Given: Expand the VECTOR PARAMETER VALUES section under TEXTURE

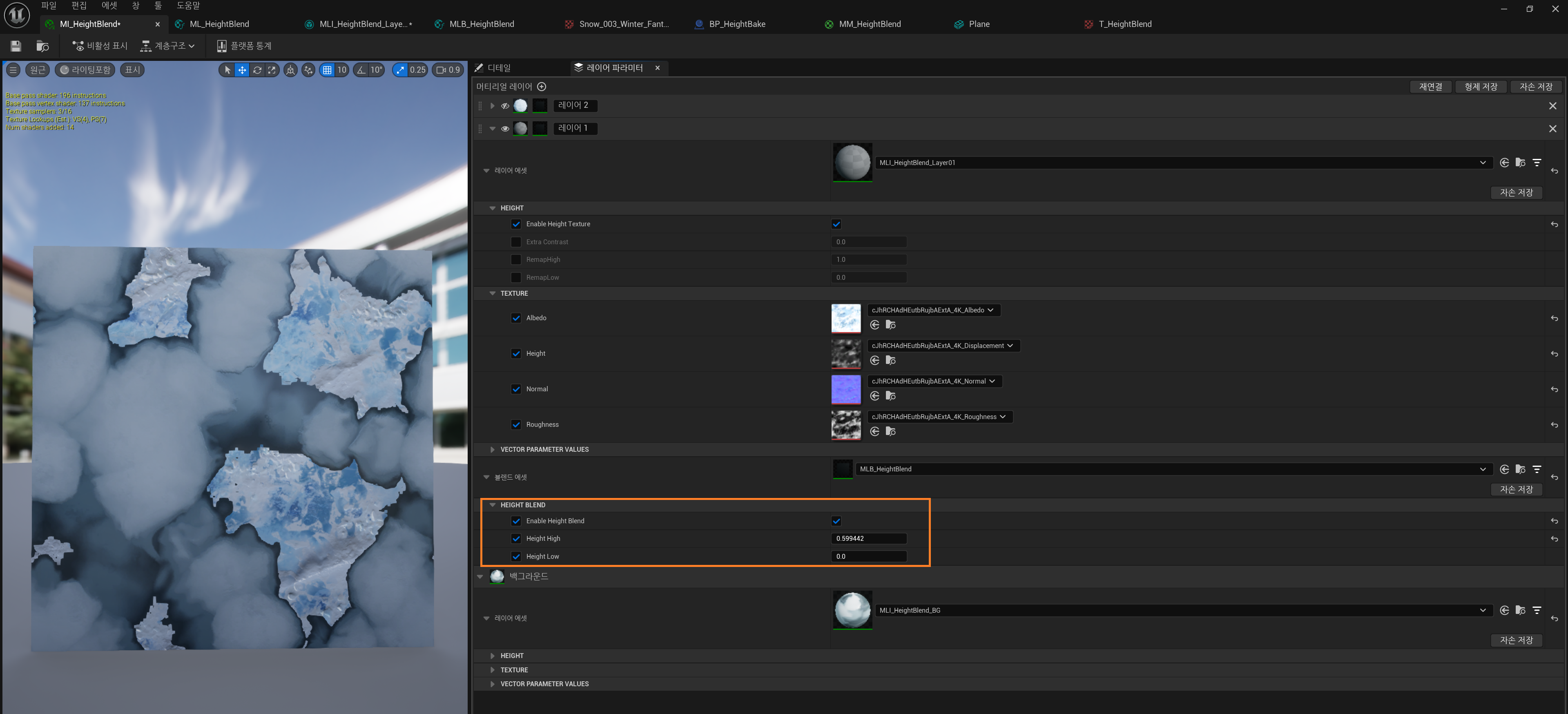Looking at the screenshot, I should pyautogui.click(x=493, y=449).
